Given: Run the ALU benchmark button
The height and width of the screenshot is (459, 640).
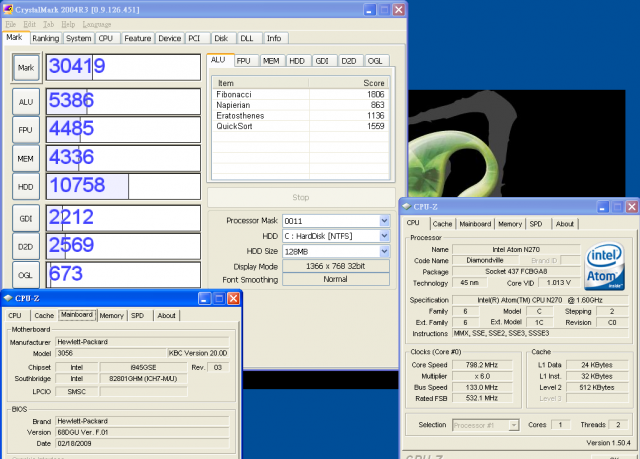Looking at the screenshot, I should (x=26, y=102).
